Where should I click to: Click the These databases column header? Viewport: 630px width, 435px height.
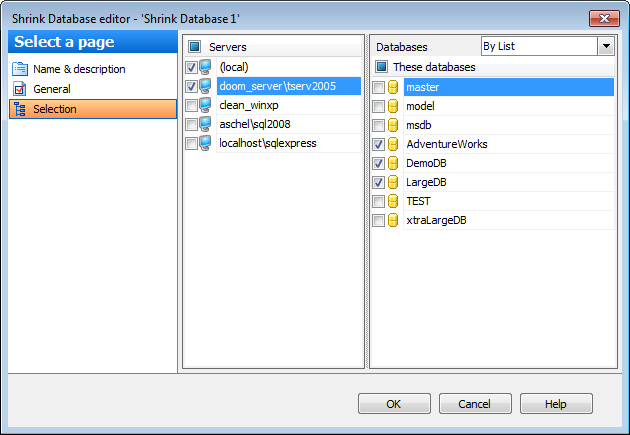pyautogui.click(x=493, y=67)
